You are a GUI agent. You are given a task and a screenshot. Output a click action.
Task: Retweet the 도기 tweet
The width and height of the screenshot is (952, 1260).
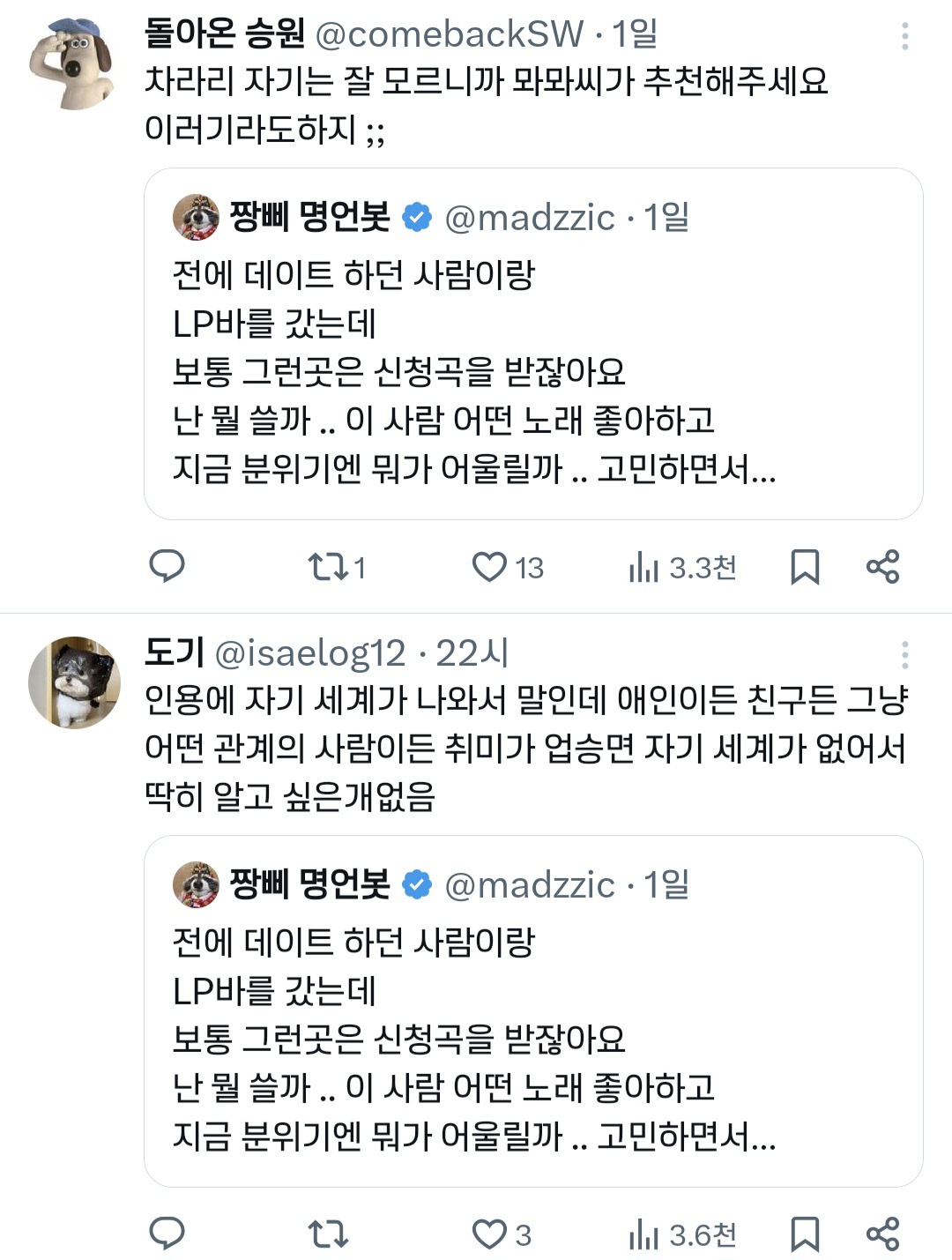328,1234
